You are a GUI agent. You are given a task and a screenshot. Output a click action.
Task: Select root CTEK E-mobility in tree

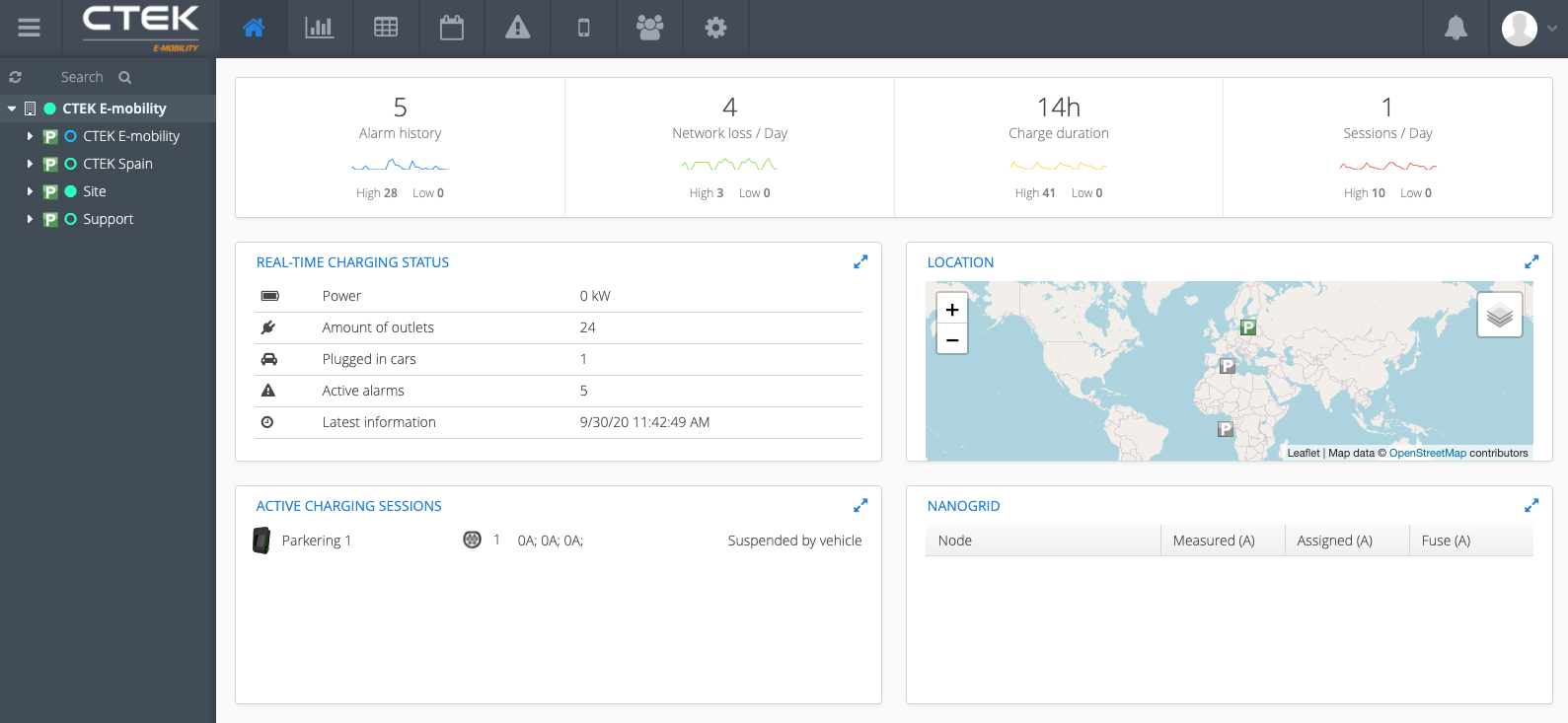click(114, 108)
